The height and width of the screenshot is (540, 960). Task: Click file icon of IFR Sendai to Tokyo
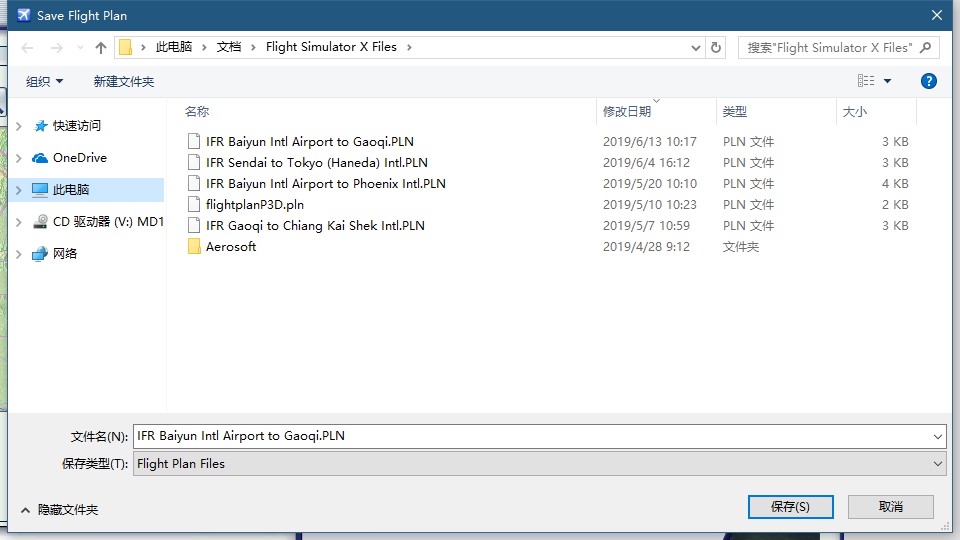[x=194, y=162]
